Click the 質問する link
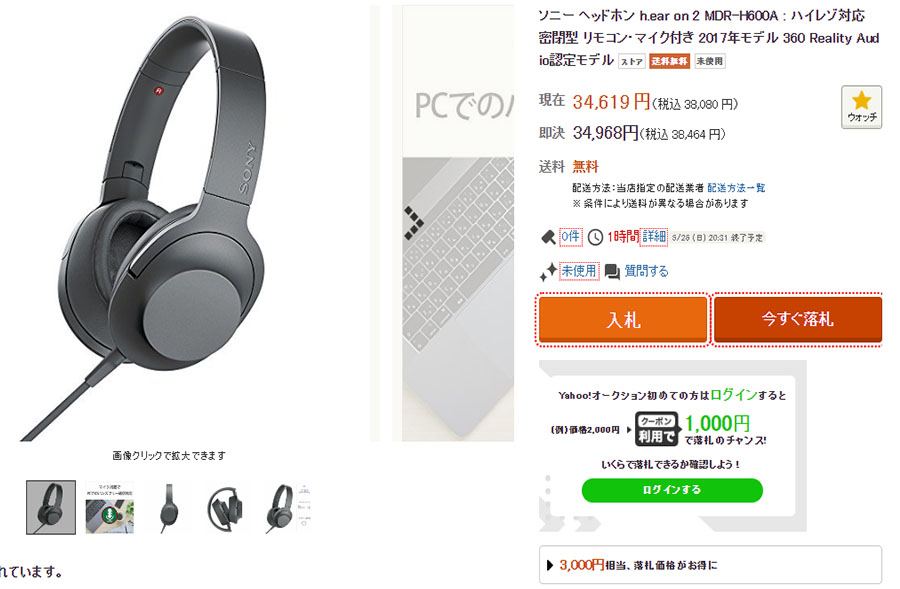 646,271
